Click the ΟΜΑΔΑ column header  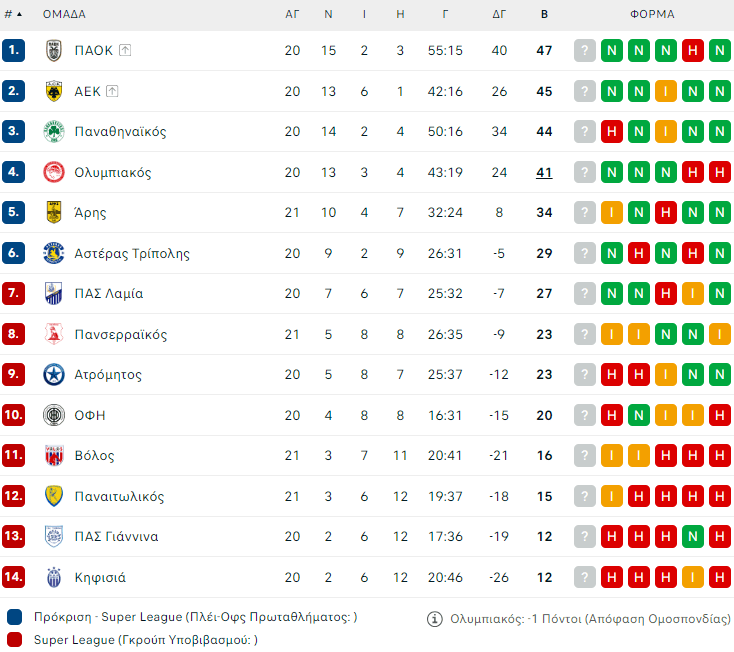point(64,14)
